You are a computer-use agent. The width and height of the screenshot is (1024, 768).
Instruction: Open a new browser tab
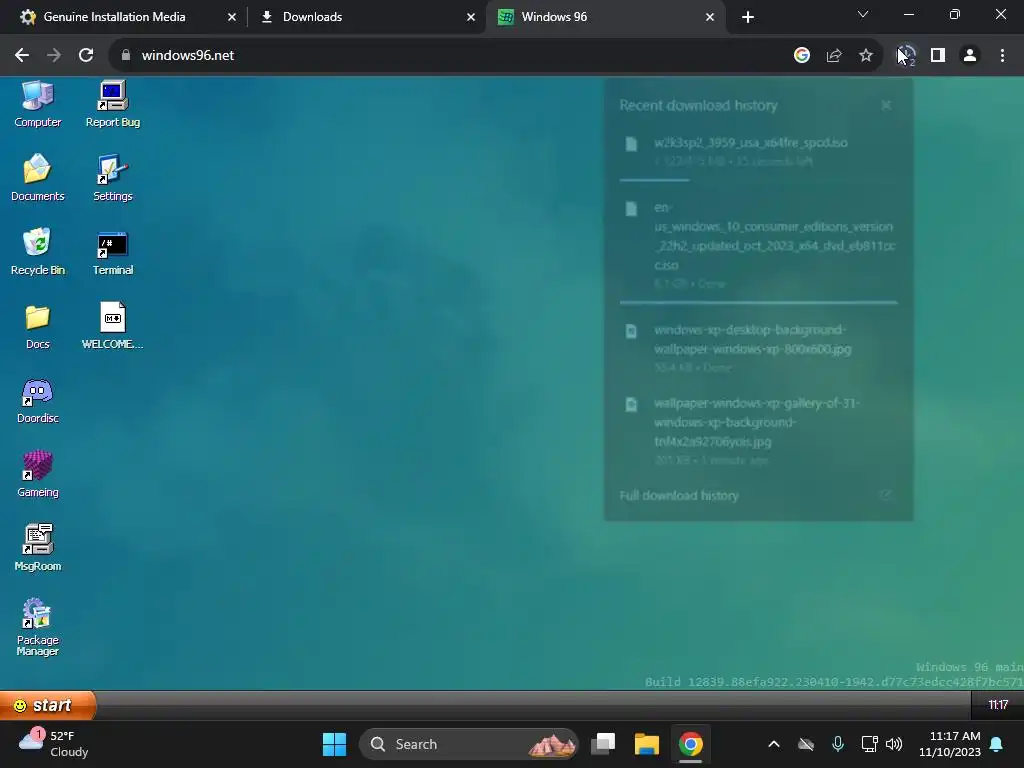click(x=748, y=17)
